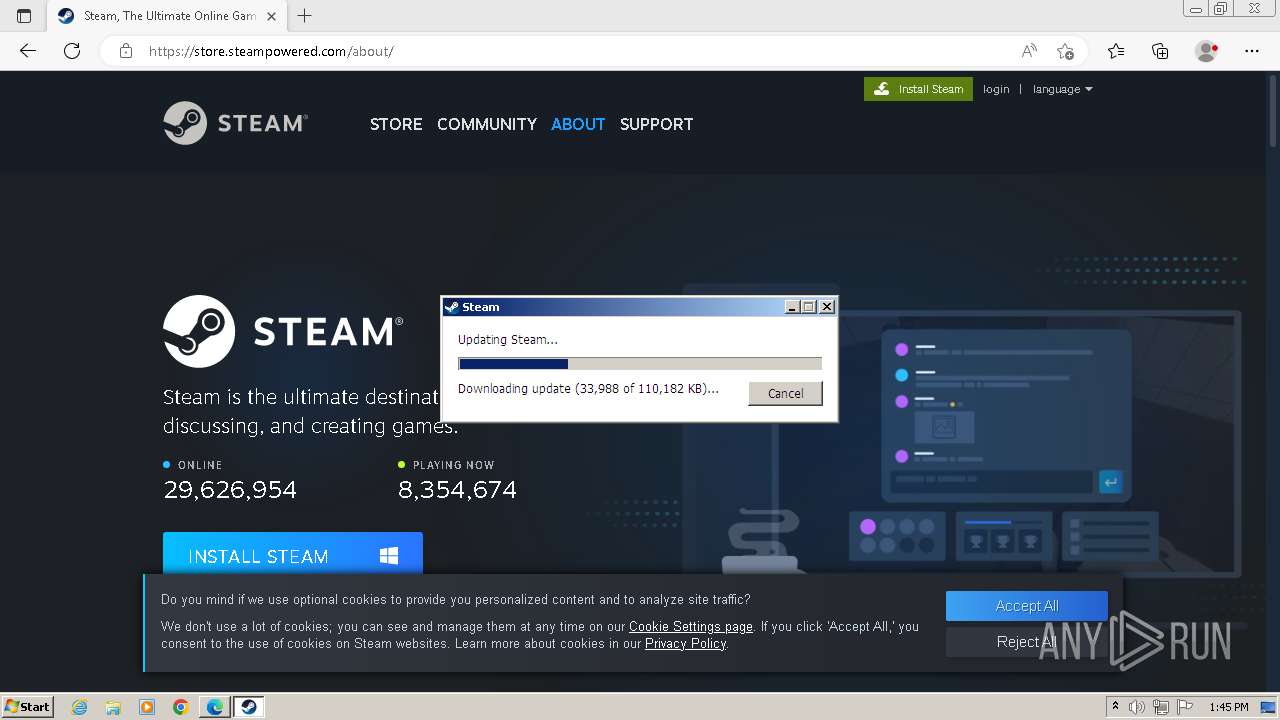Close the Steam update dialog
The image size is (1280, 720).
pos(827,307)
